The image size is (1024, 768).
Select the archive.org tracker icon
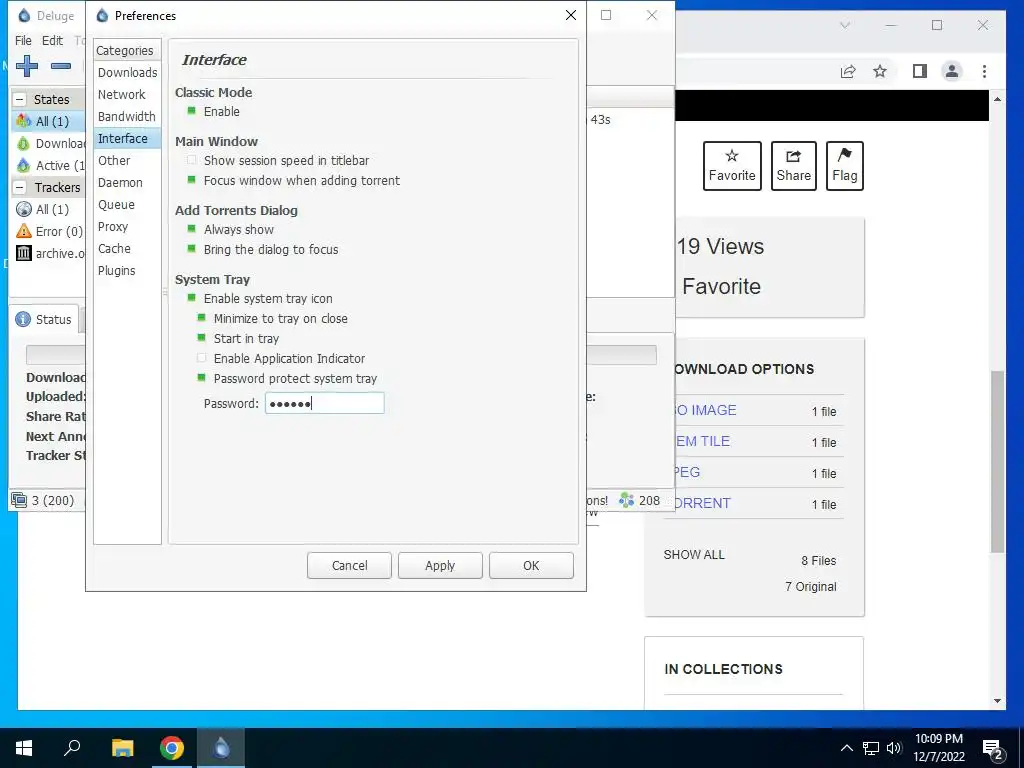[24, 253]
